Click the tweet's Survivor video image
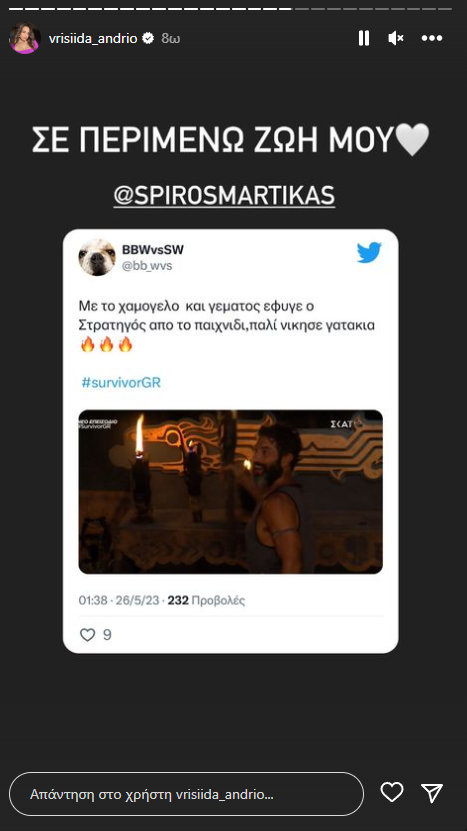 click(231, 492)
